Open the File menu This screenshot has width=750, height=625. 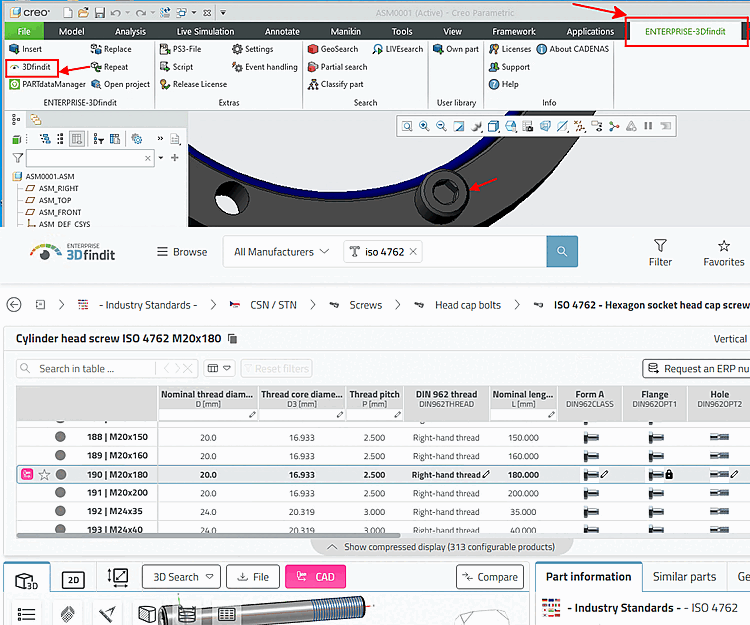(24, 32)
